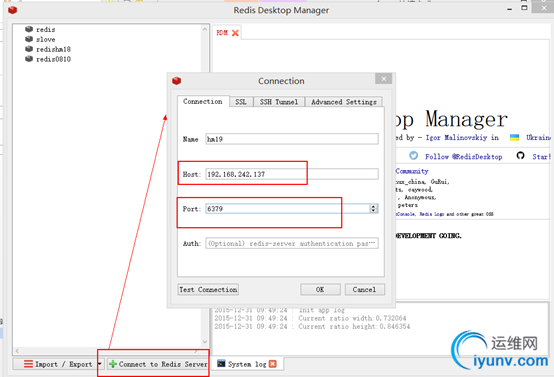
Task: Switch to the SSH Tunnel tab
Action: [279, 102]
